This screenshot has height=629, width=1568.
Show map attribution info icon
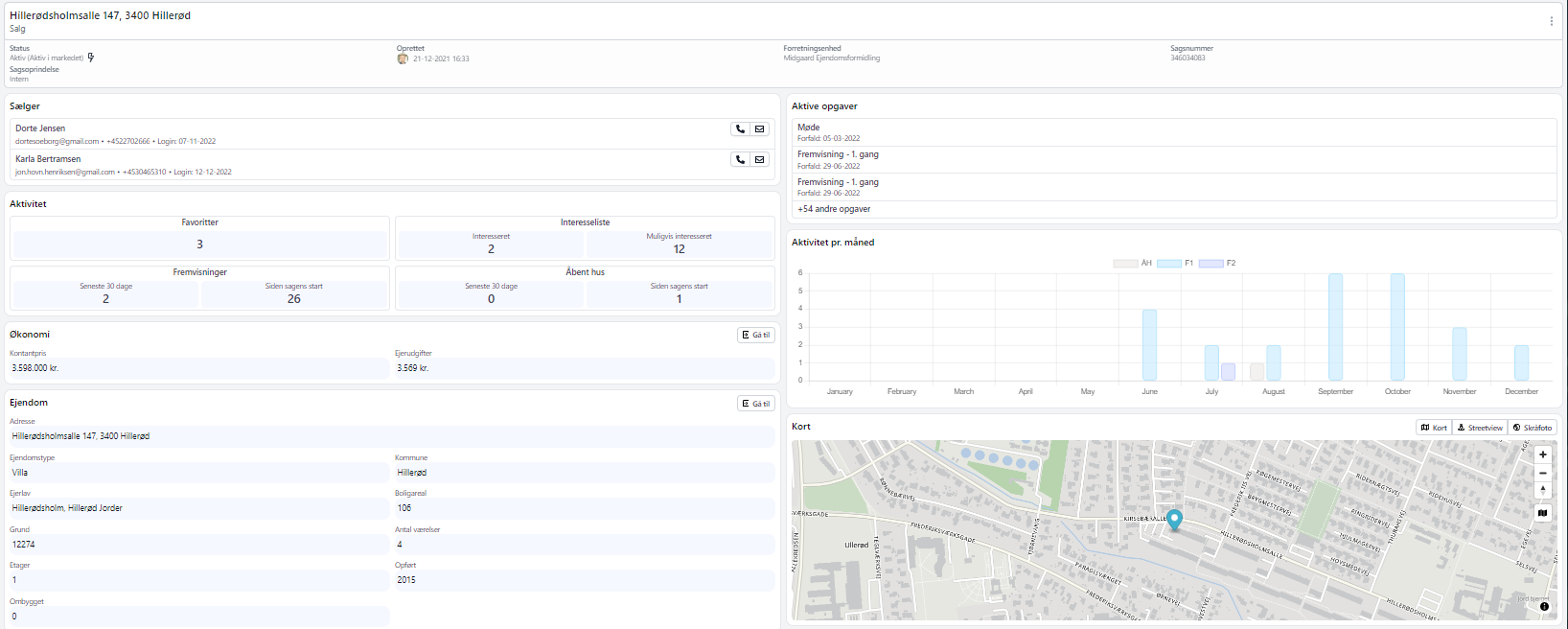[1544, 606]
